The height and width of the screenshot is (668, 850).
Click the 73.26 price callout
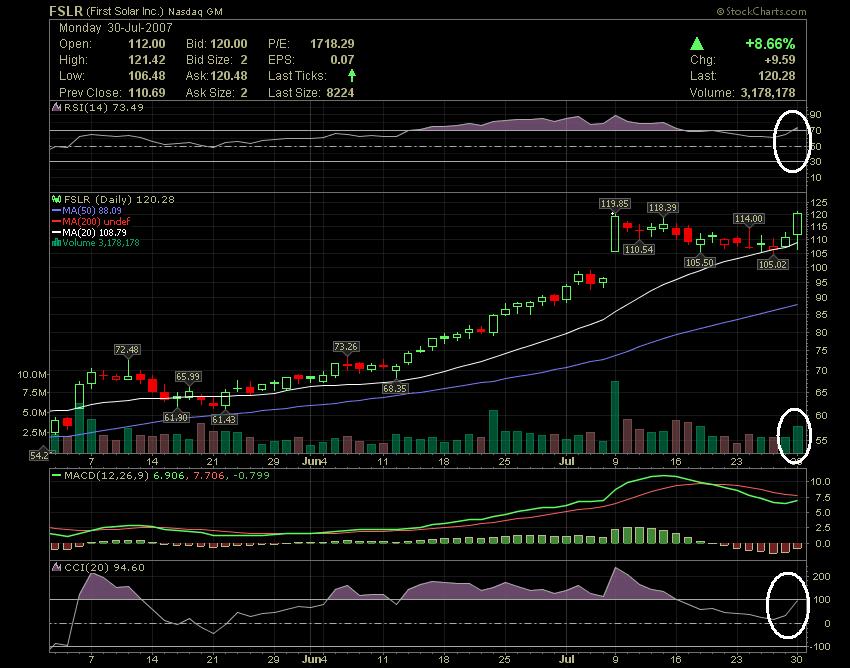[x=346, y=346]
